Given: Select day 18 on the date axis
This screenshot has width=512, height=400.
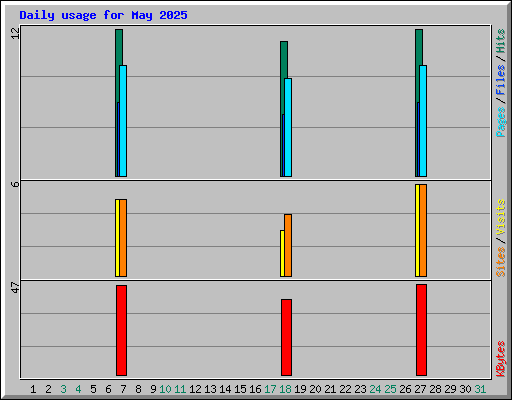Looking at the screenshot, I should [285, 389].
